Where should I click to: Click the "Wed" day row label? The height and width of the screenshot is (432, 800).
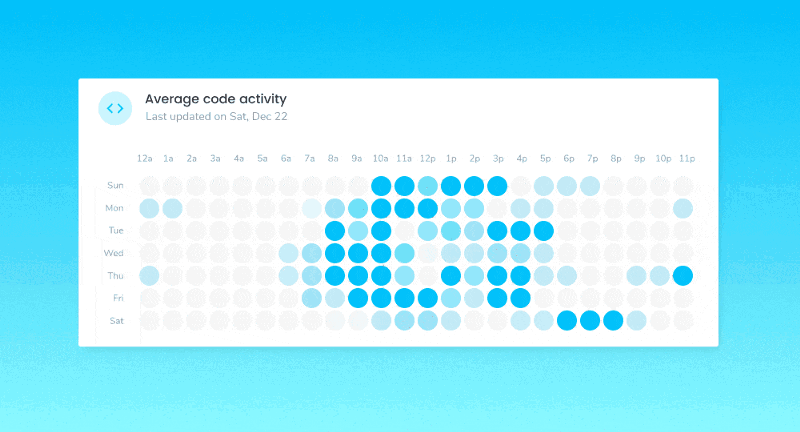click(x=115, y=253)
